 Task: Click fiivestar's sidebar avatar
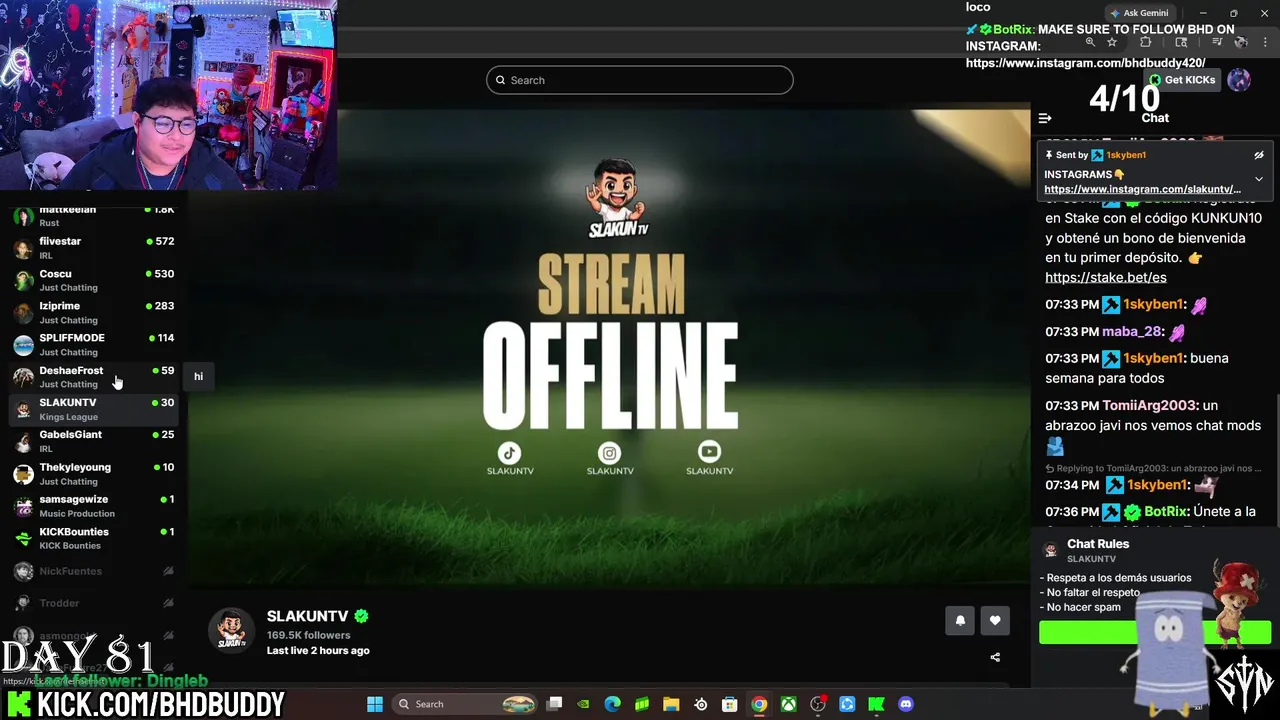tap(23, 248)
